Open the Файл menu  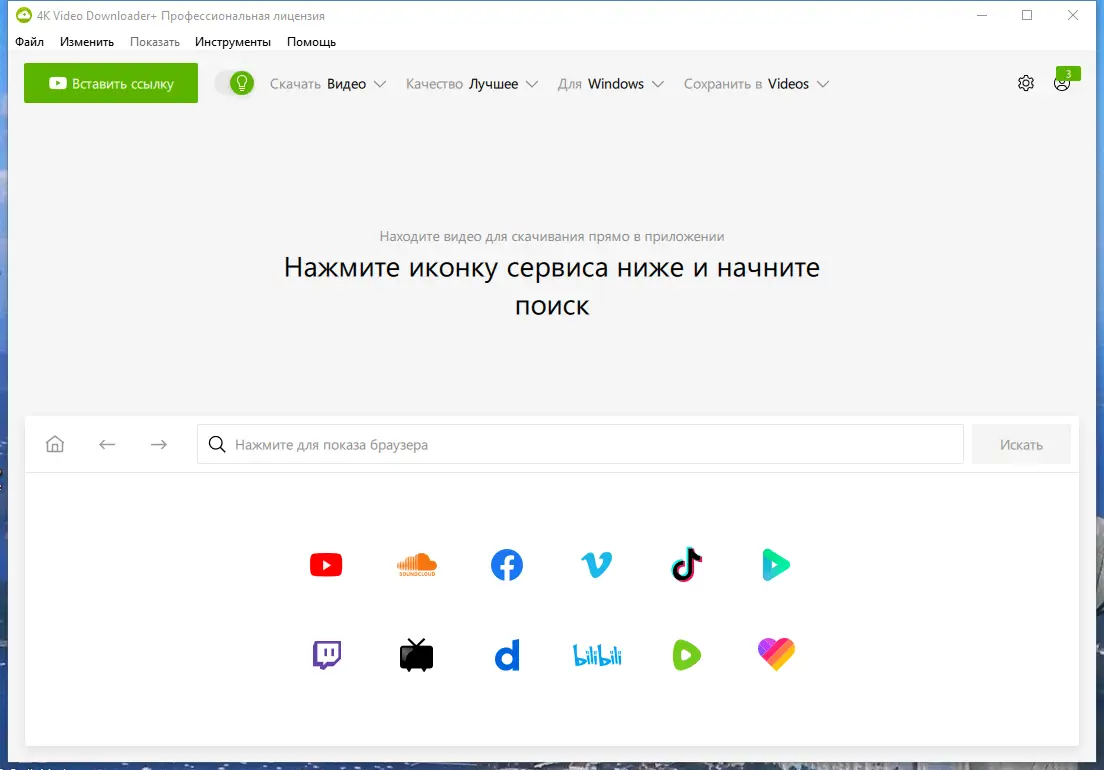pyautogui.click(x=29, y=42)
